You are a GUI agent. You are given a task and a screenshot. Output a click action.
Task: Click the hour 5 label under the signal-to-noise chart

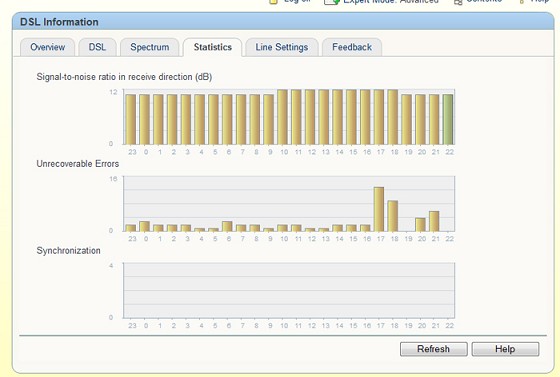(x=215, y=152)
